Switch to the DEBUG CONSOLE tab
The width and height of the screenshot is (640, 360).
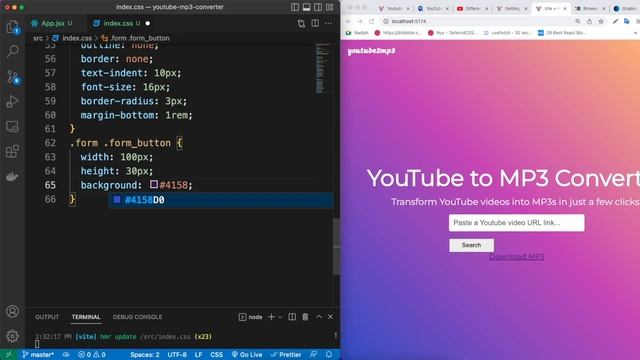pyautogui.click(x=137, y=317)
